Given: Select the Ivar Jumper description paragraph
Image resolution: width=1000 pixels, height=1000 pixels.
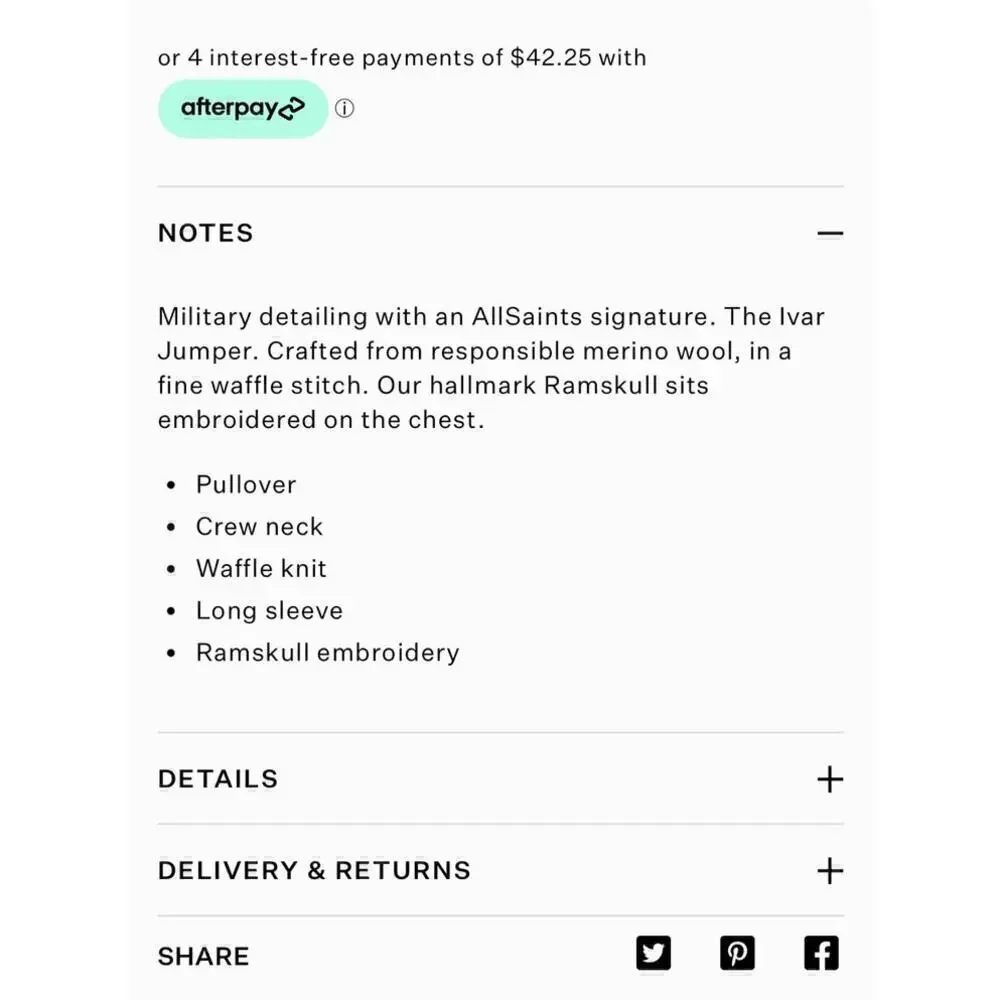Looking at the screenshot, I should pyautogui.click(x=491, y=368).
